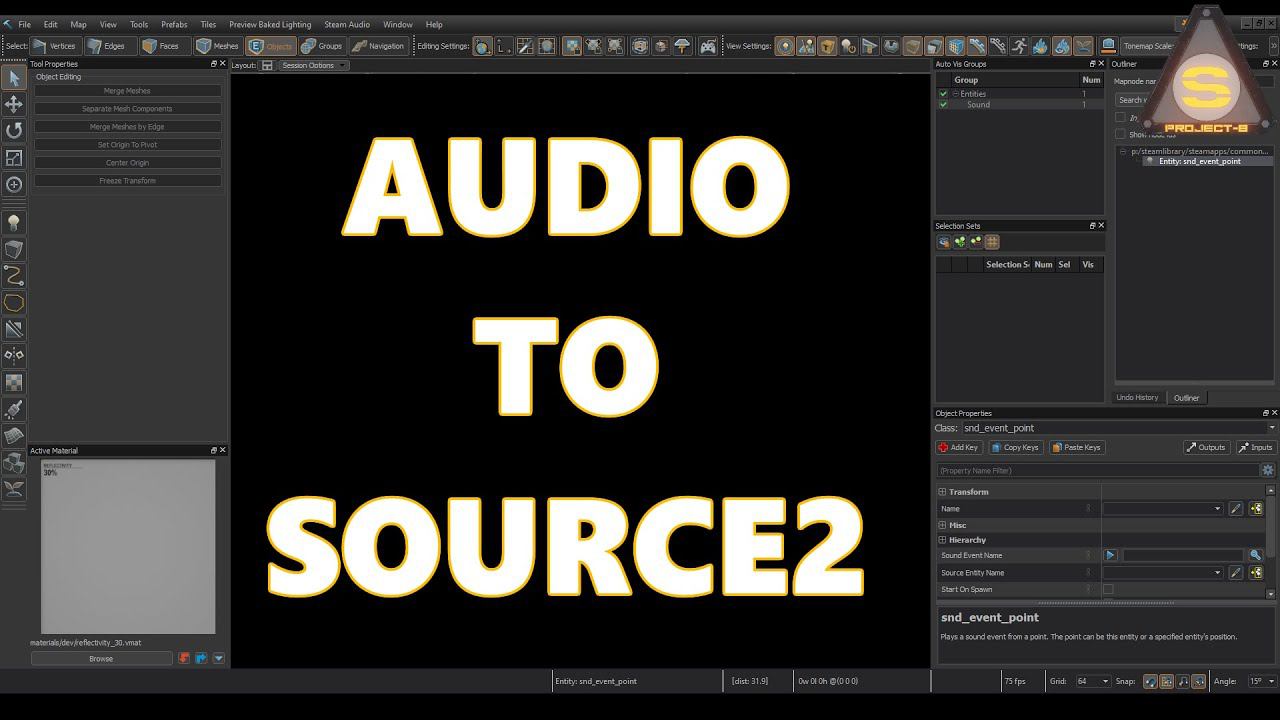The image size is (1280, 720).
Task: Select the Clipping tool
Action: (14, 328)
